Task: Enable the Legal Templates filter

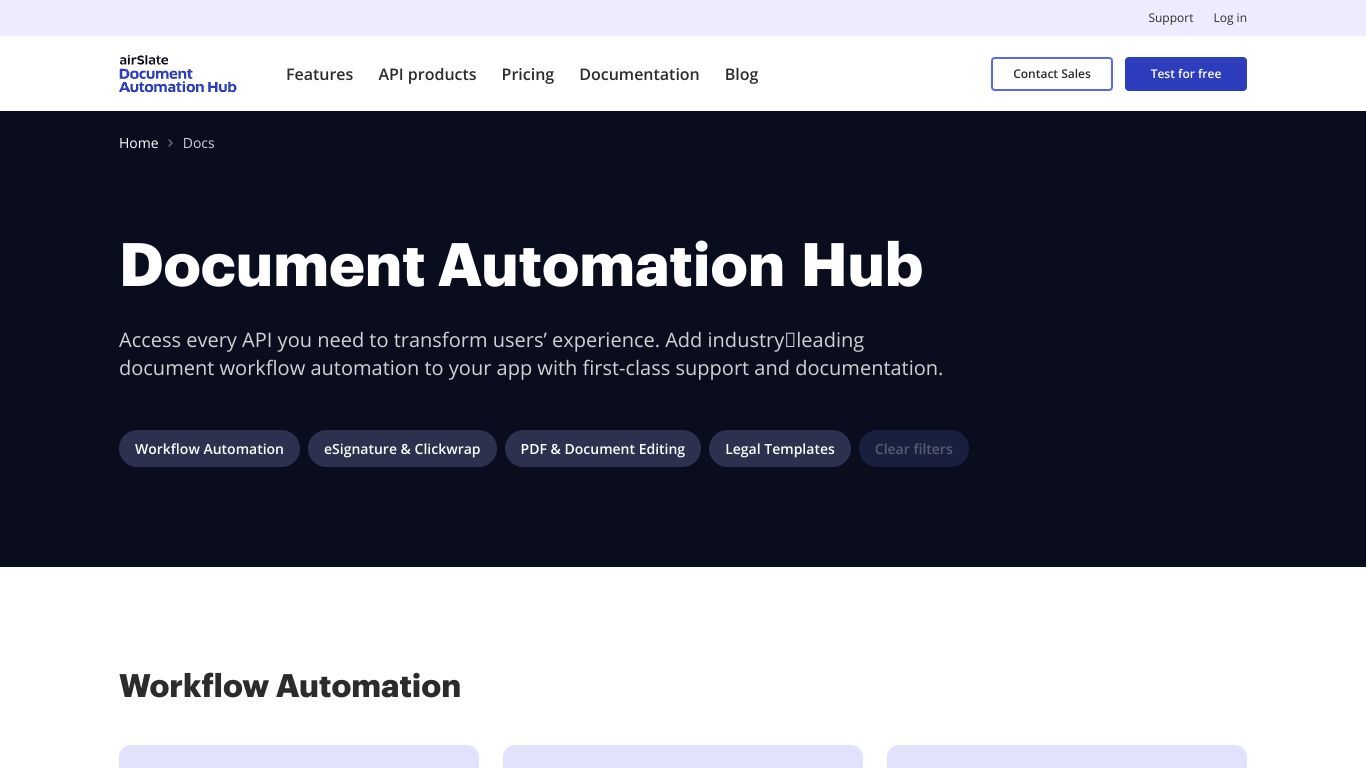Action: tap(780, 449)
